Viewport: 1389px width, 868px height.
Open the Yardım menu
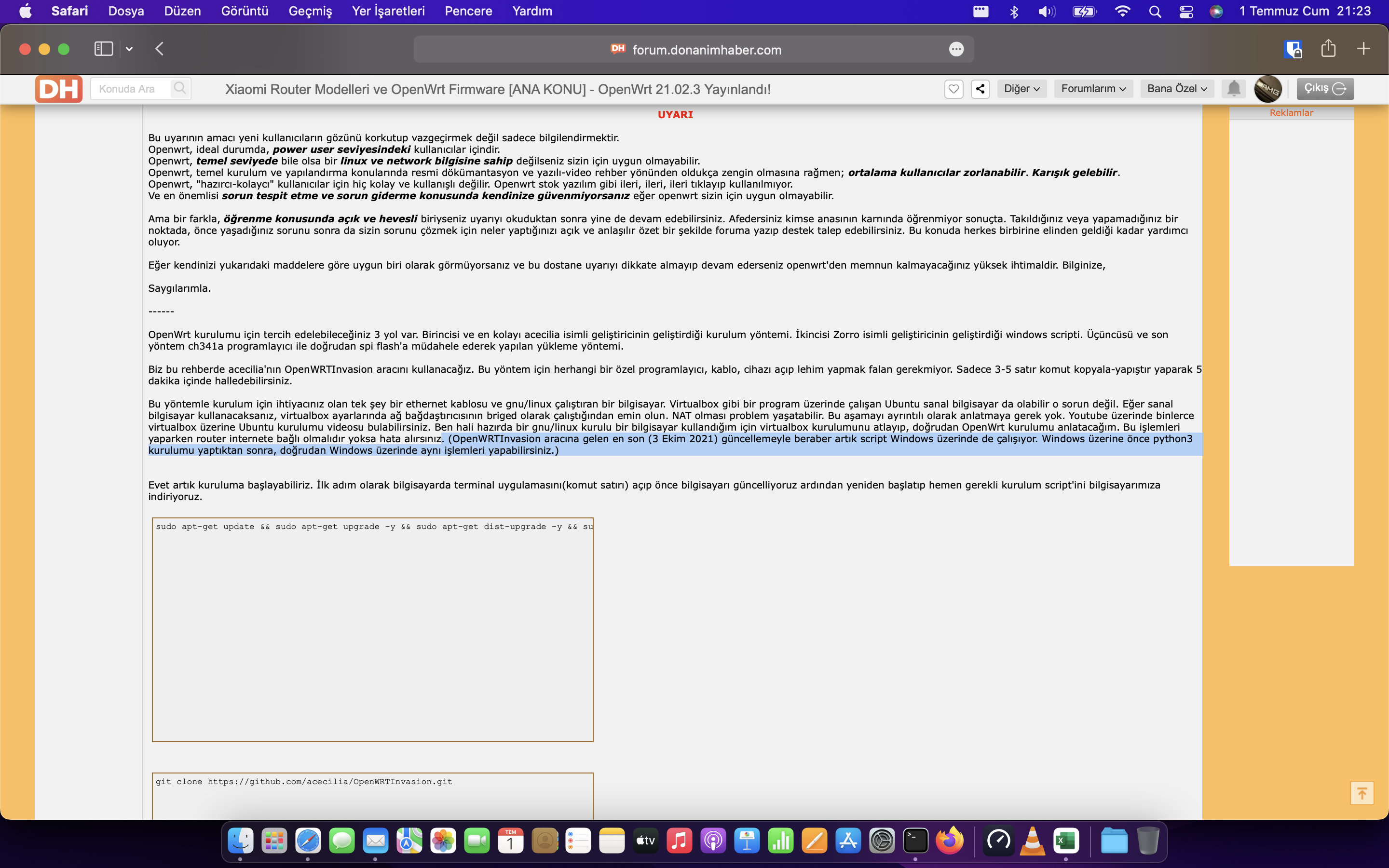click(x=532, y=11)
